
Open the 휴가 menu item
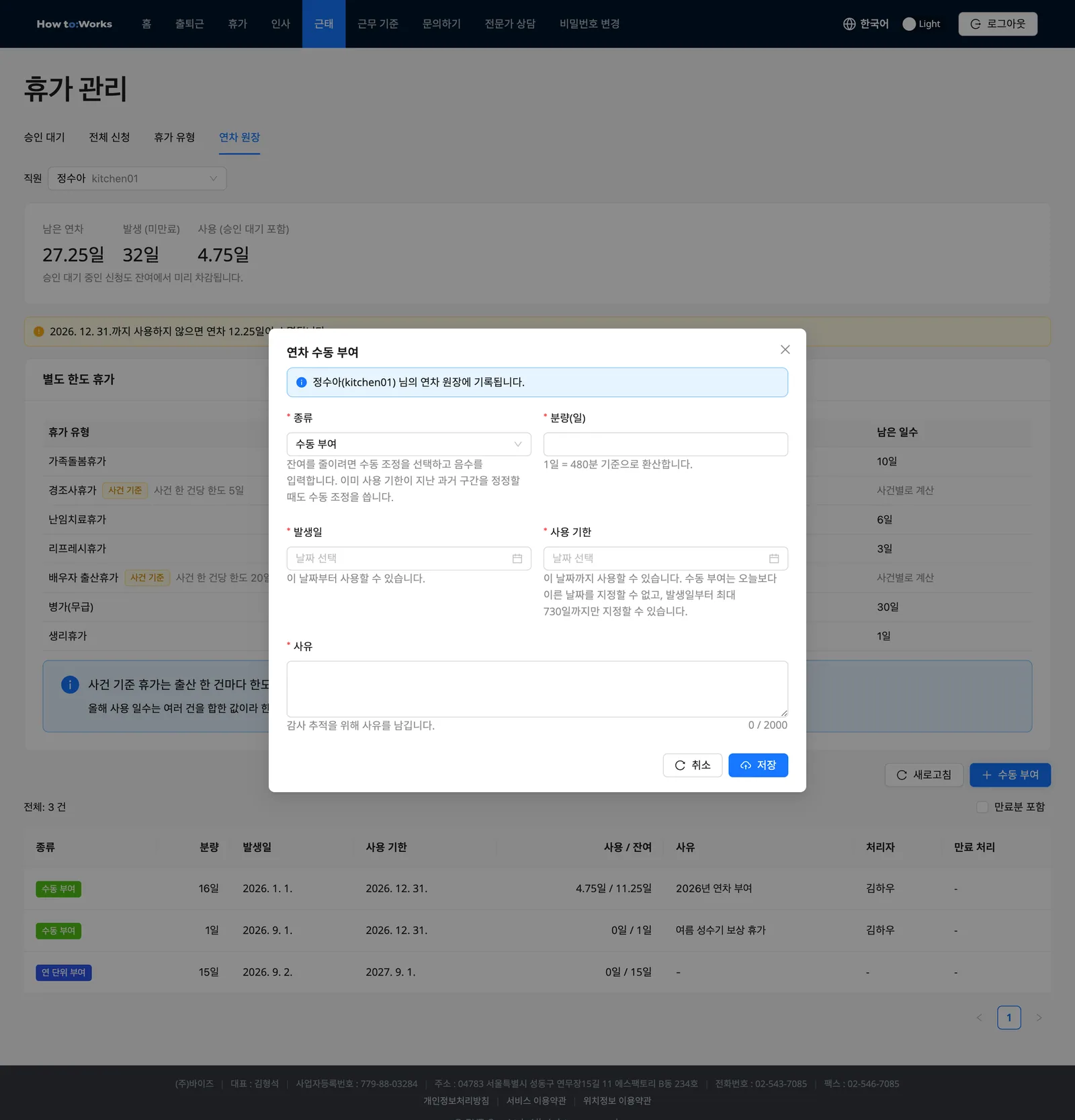click(237, 24)
